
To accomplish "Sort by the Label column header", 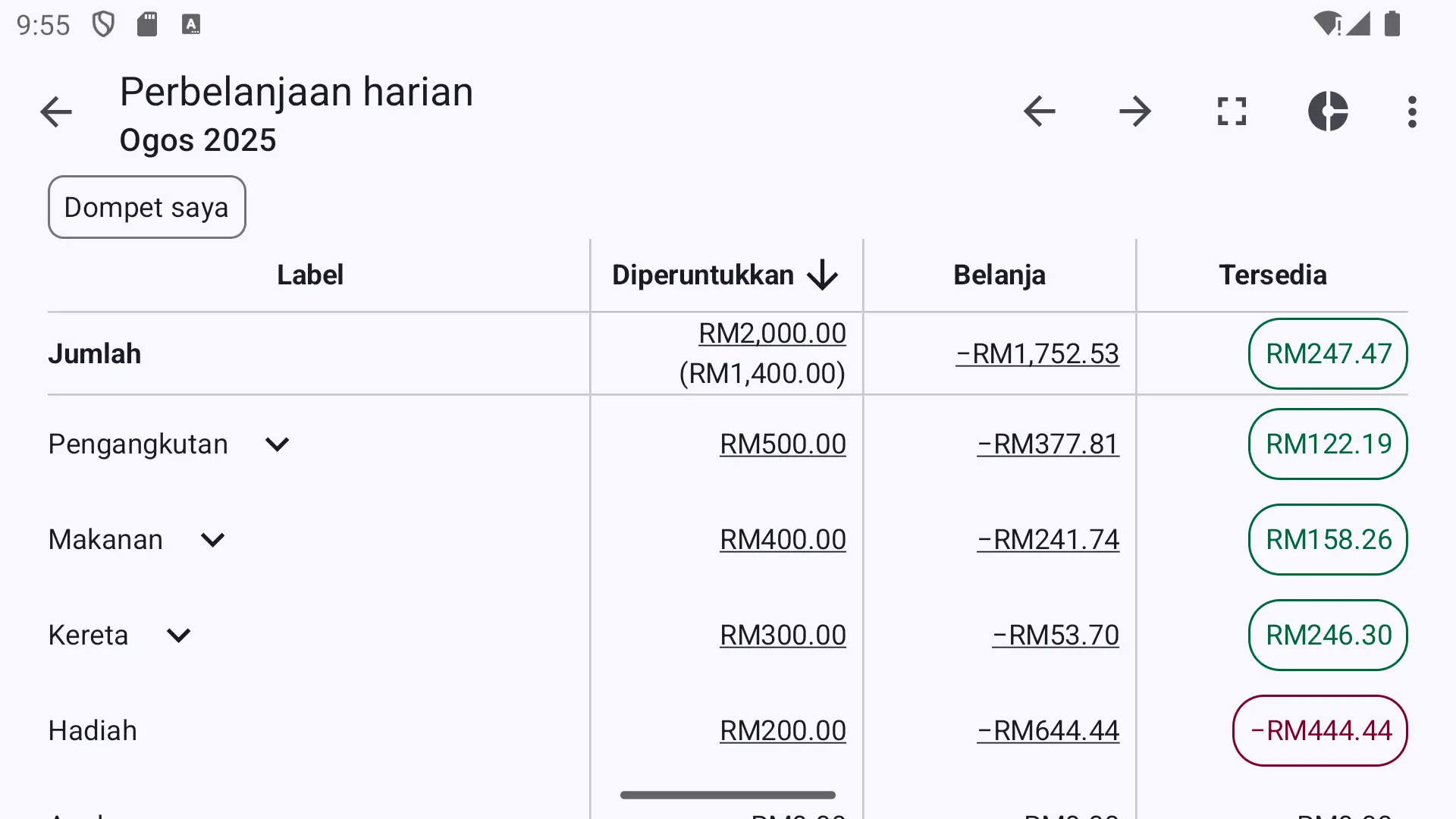I will (x=310, y=275).
